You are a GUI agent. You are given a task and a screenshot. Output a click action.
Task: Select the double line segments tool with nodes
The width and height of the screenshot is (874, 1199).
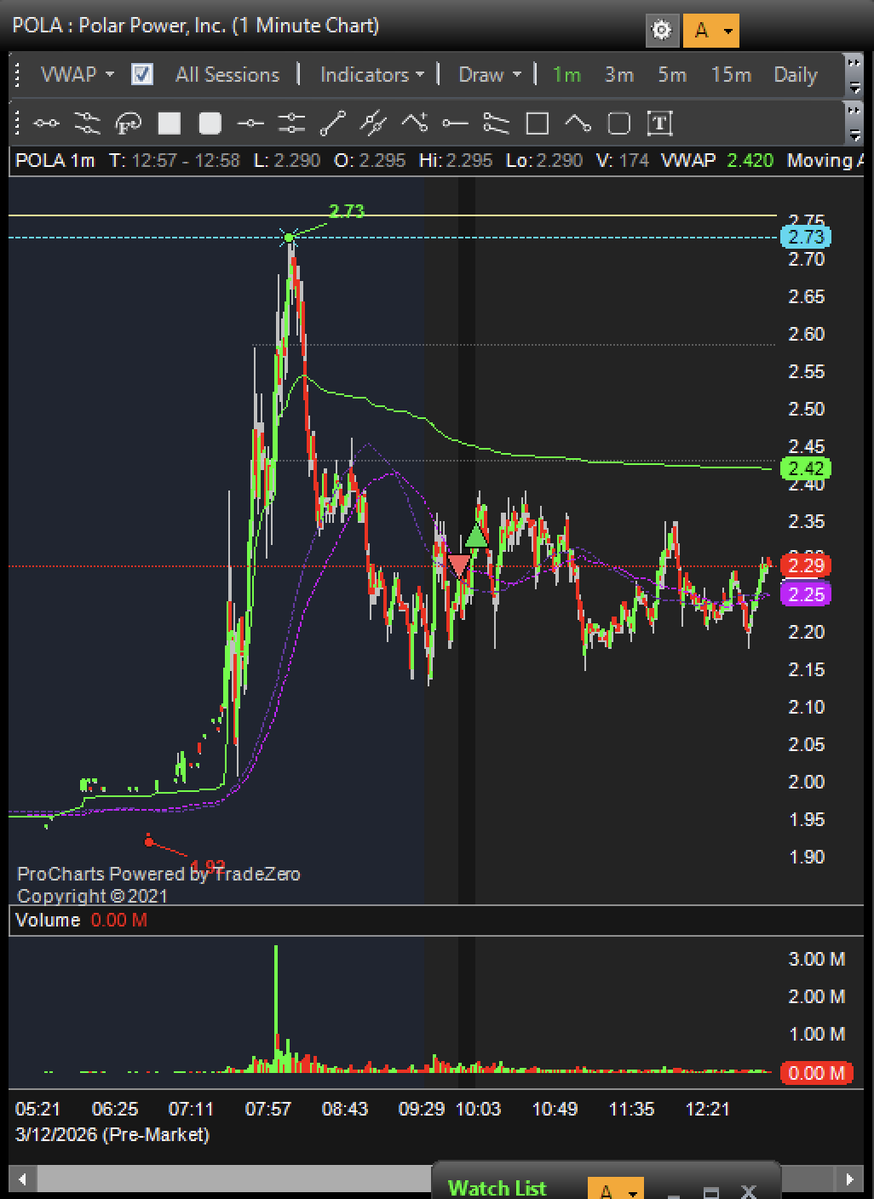pos(87,123)
